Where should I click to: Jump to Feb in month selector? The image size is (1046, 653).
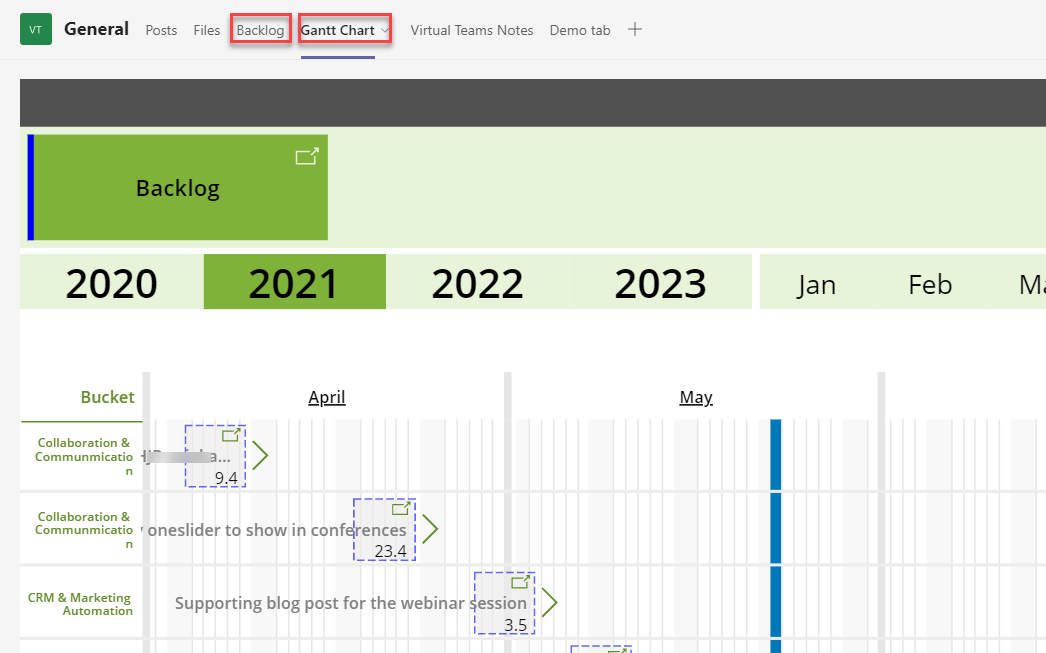pyautogui.click(x=930, y=285)
